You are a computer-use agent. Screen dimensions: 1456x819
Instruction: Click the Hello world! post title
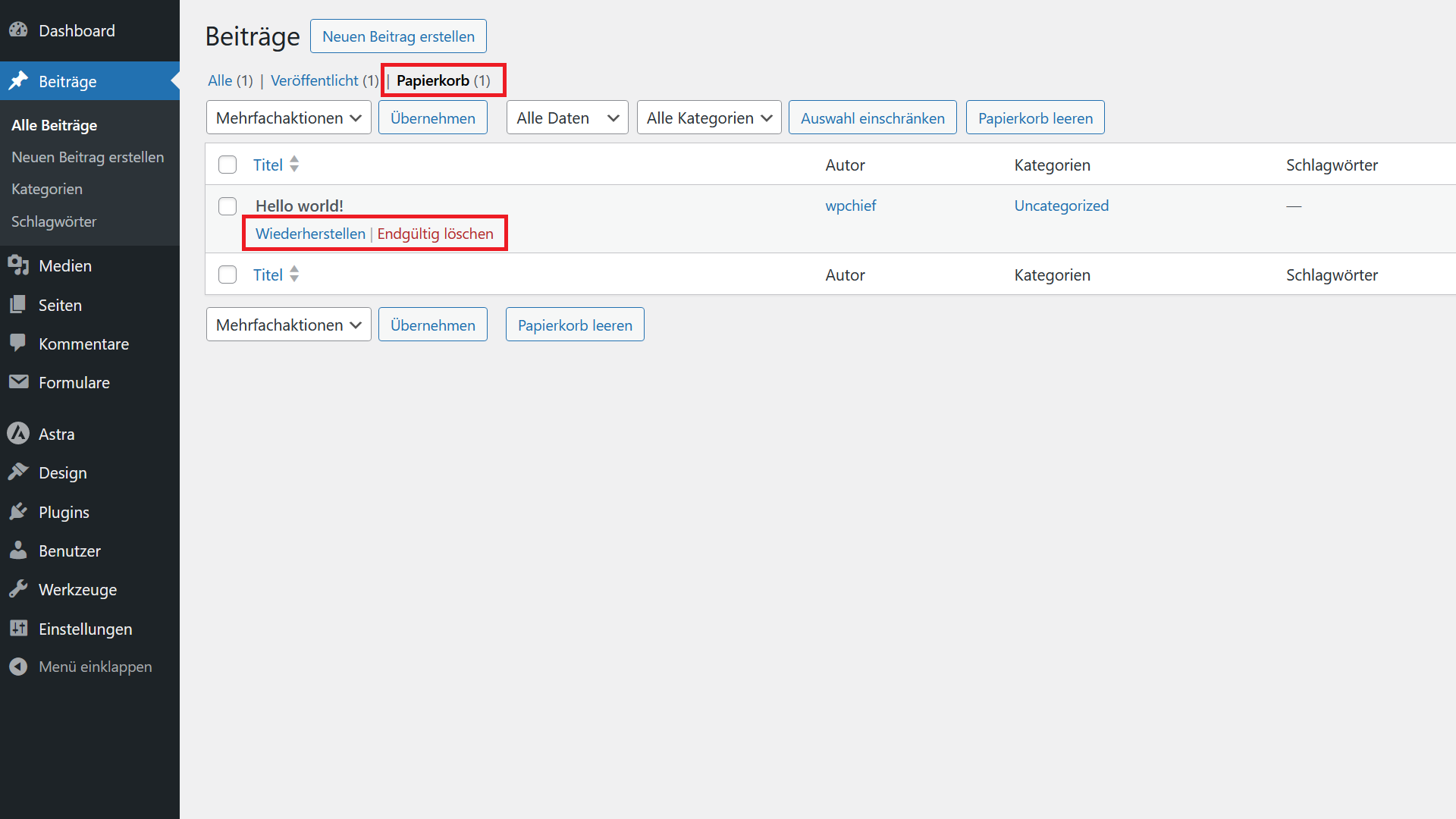pos(300,206)
